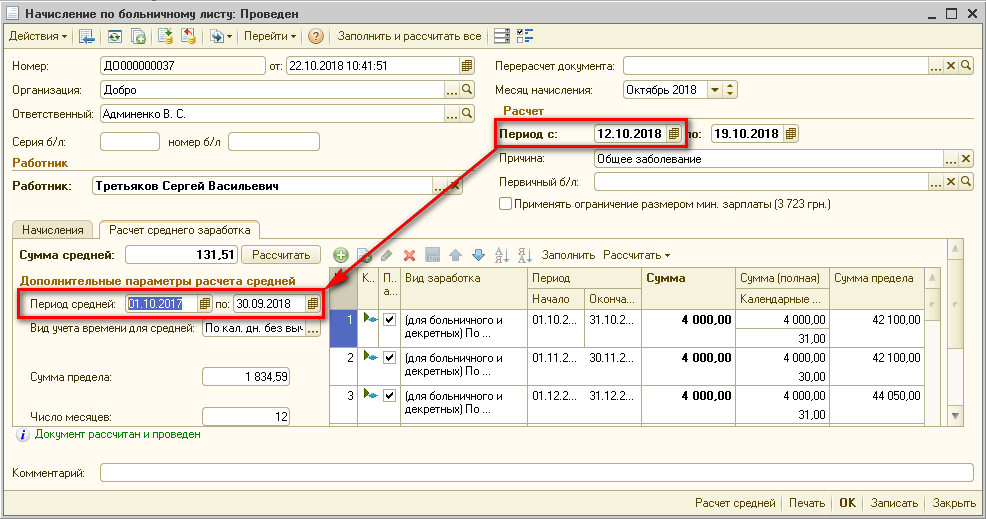Move the table row up with arrow icon
This screenshot has height=519, width=986.
pos(455,255)
